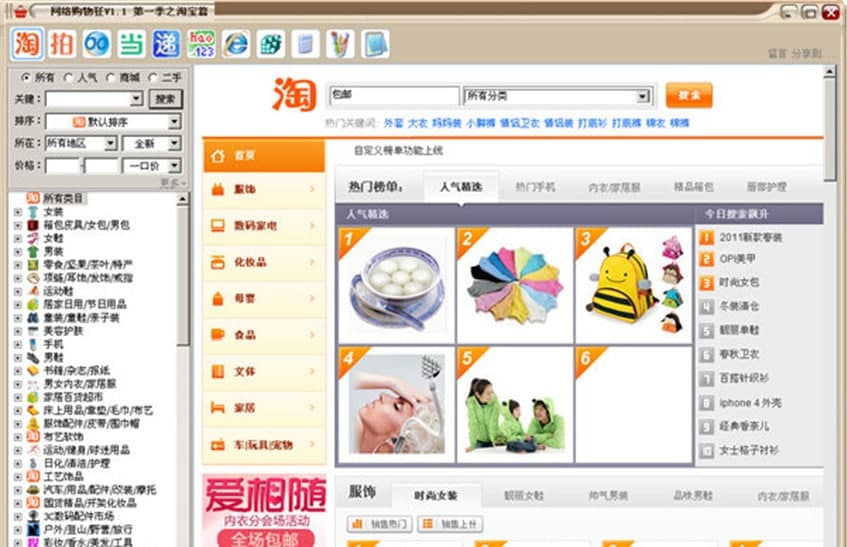Image resolution: width=847 pixels, height=547 pixels.
Task: Open the 默认排序 sort dropdown
Action: pos(174,121)
